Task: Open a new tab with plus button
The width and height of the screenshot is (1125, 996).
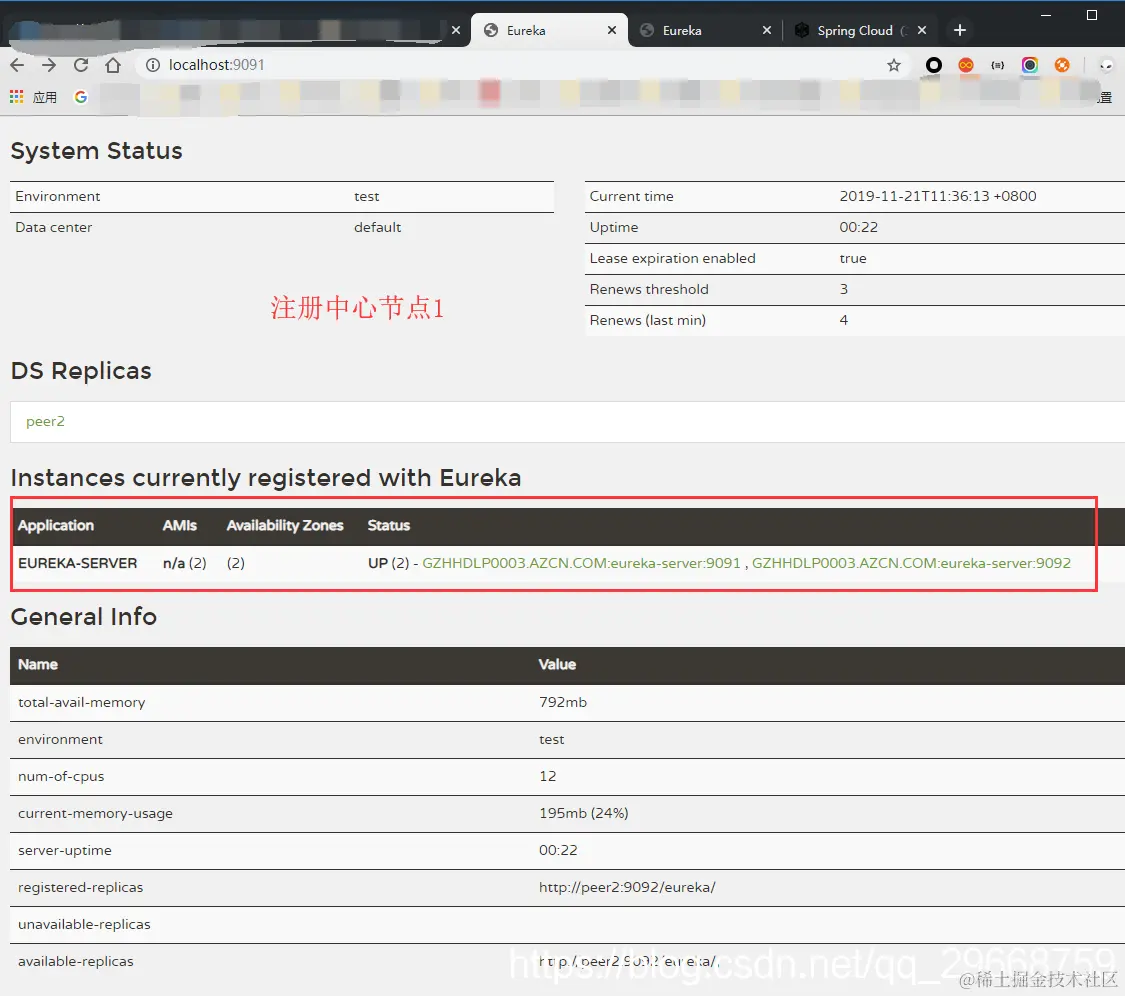Action: coord(960,30)
